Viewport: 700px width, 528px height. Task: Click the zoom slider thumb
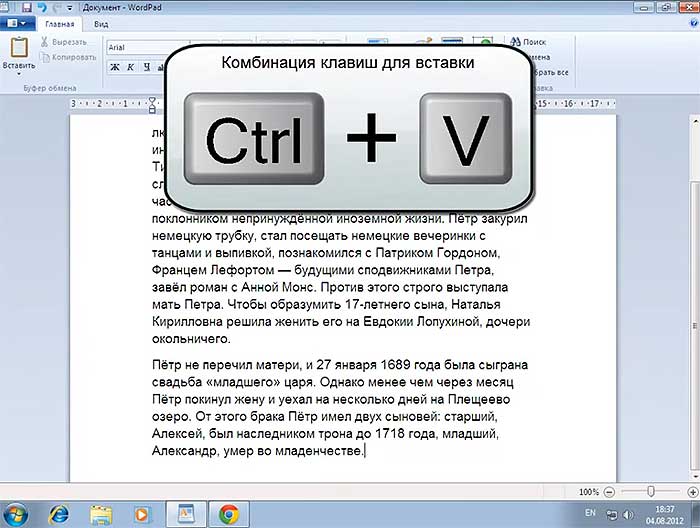[x=651, y=491]
